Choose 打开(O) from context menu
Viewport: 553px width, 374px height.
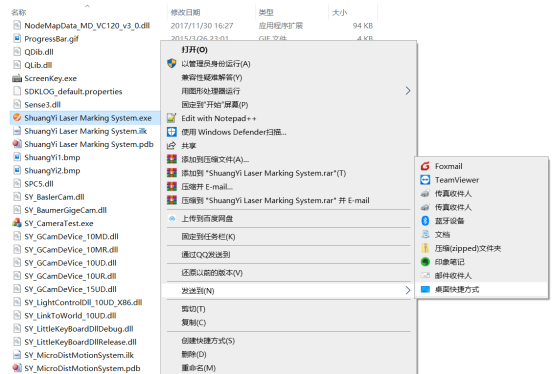click(288, 50)
